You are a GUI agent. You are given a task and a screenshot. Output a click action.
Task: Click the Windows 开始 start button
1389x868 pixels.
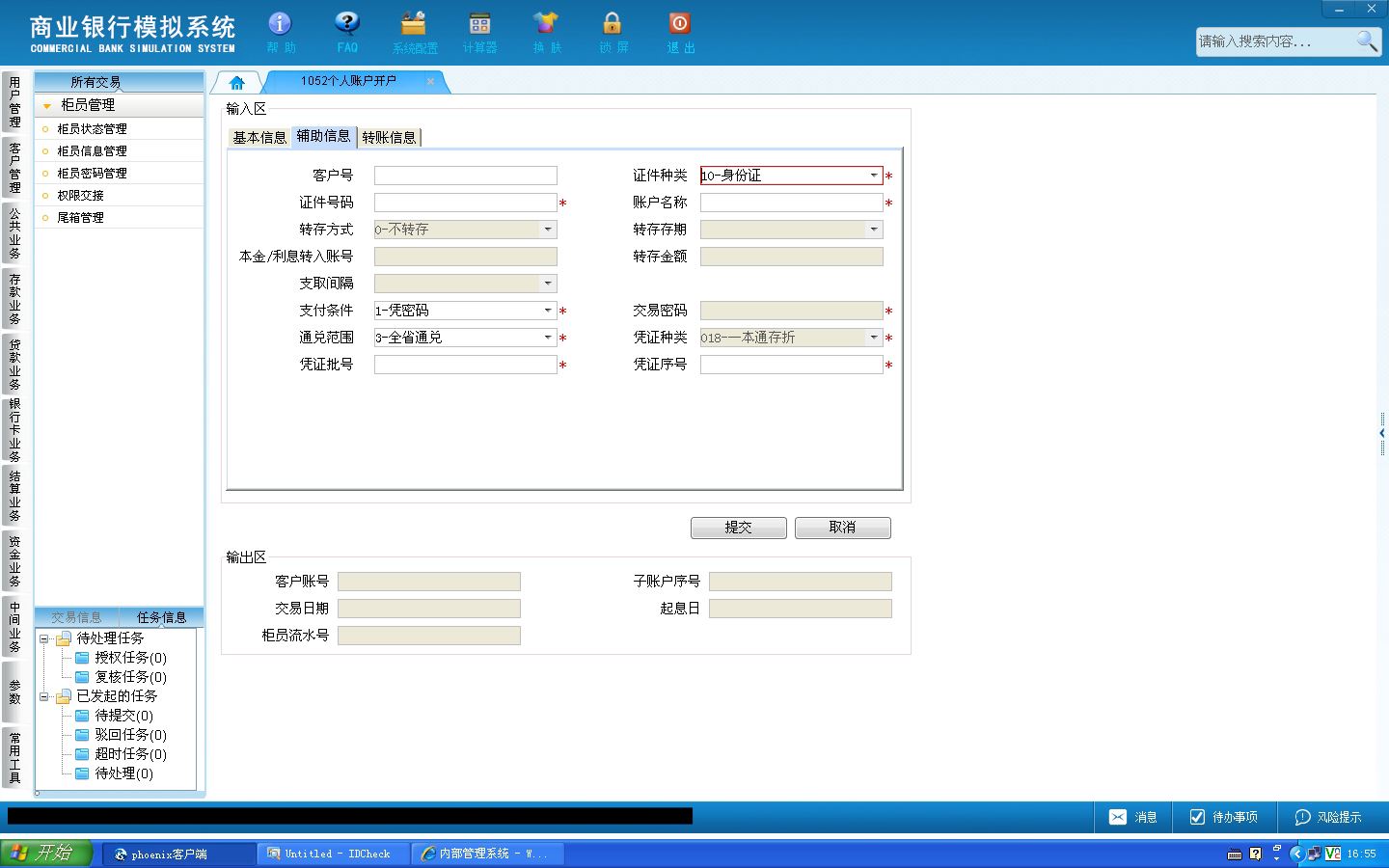pyautogui.click(x=45, y=854)
